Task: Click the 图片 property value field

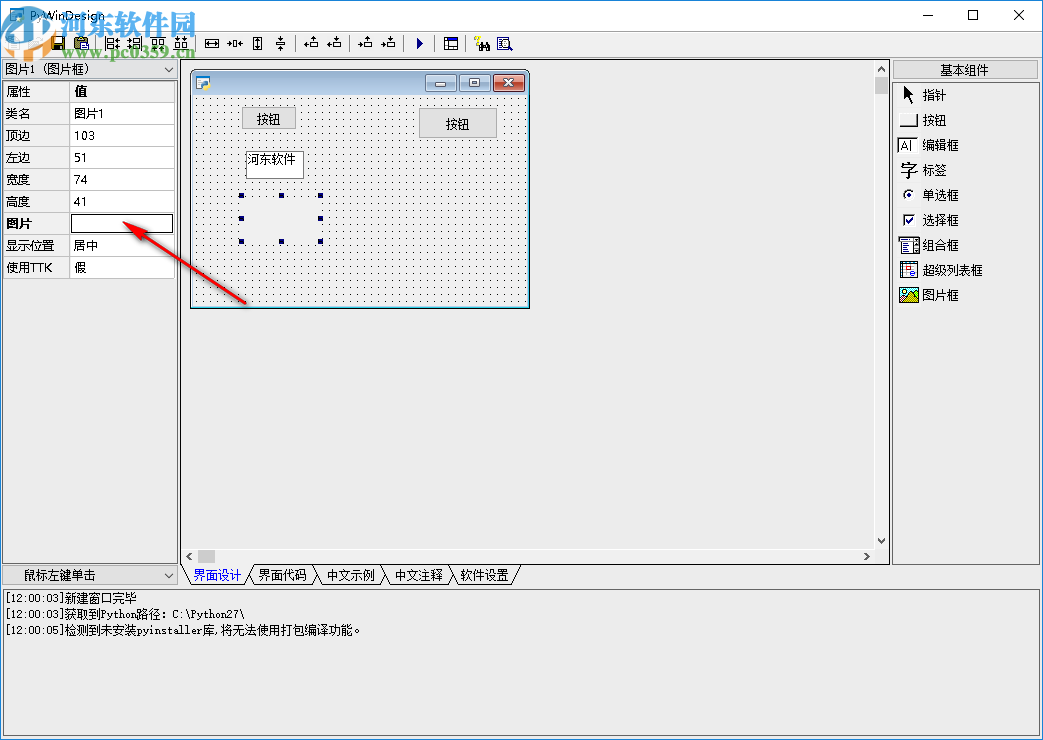Action: click(x=122, y=224)
